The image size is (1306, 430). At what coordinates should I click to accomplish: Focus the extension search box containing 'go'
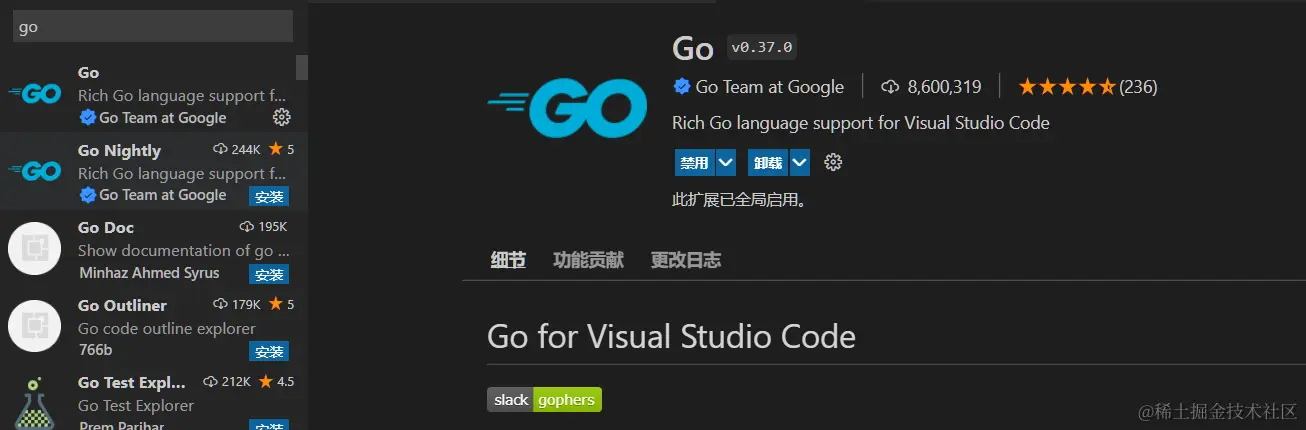click(153, 27)
